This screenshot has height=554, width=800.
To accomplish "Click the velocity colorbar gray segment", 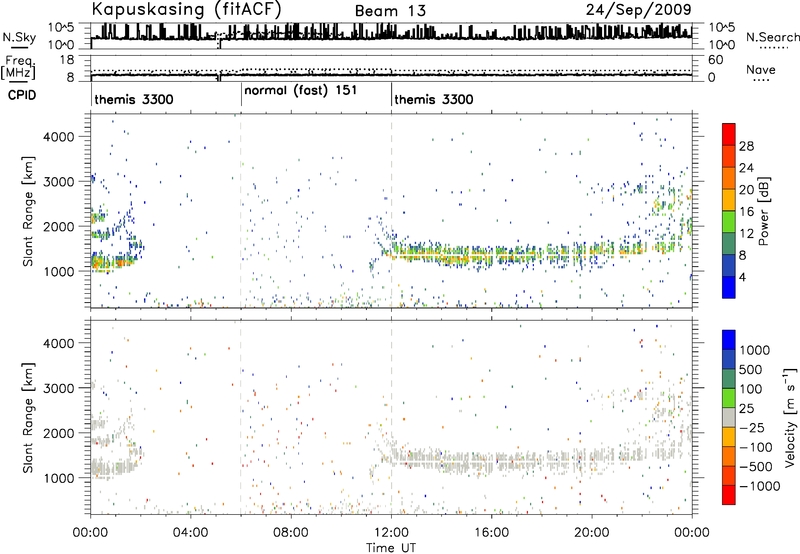I will click(729, 417).
